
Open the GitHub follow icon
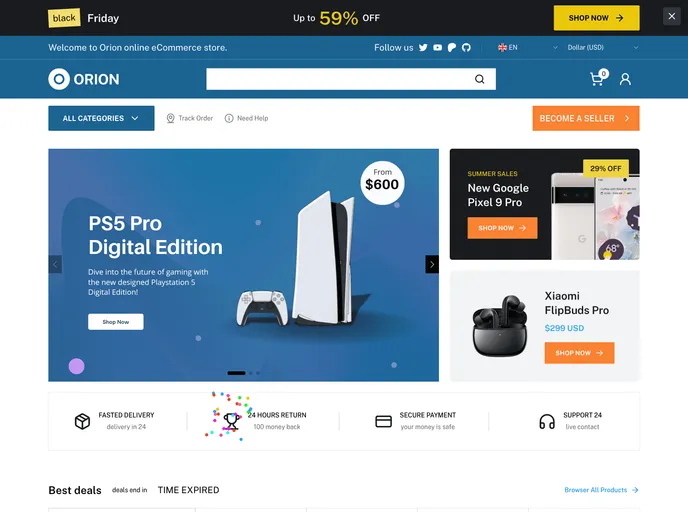(466, 47)
